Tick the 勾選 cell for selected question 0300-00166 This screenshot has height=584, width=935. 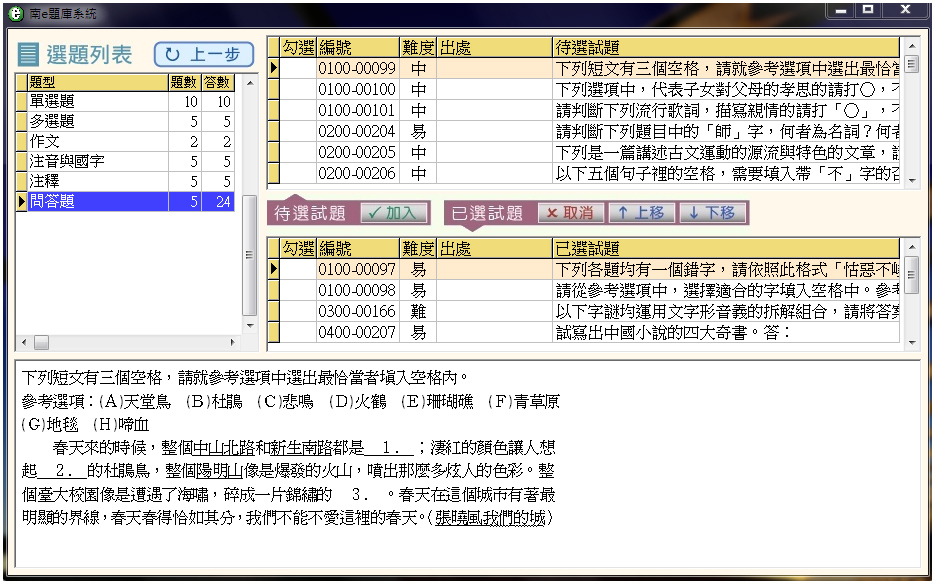coord(298,312)
